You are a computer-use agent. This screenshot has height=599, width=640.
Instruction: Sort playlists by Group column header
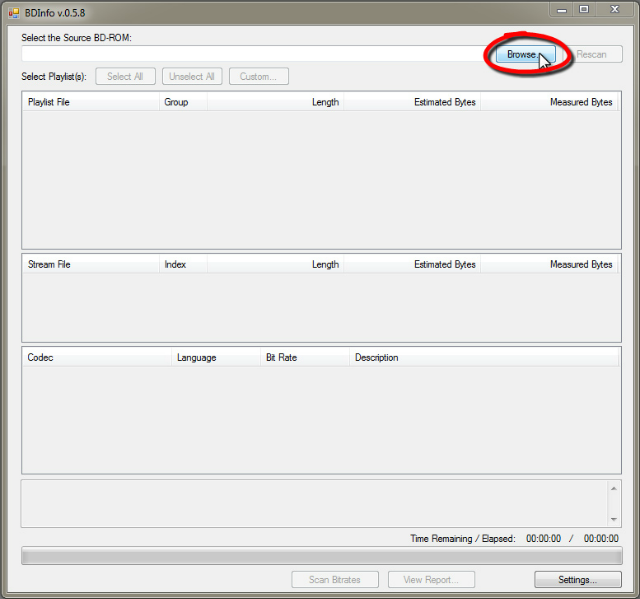pyautogui.click(x=183, y=102)
